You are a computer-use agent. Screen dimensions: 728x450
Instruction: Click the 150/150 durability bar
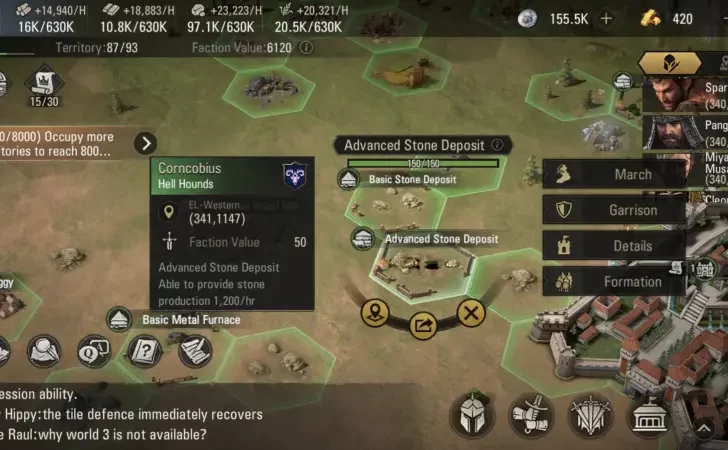(423, 163)
